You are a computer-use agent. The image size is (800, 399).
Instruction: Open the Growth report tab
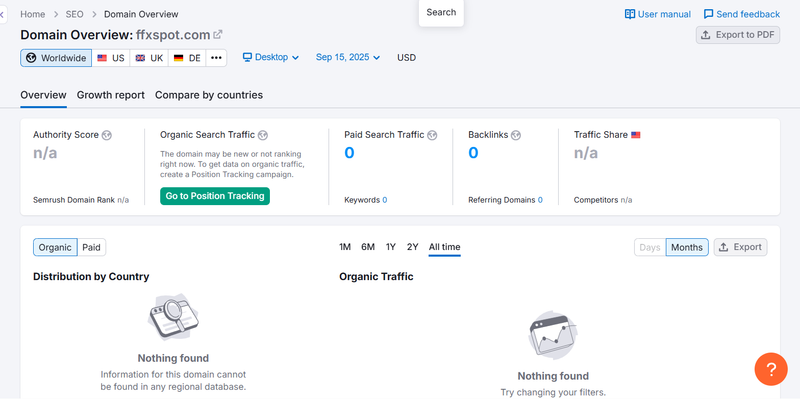tap(111, 95)
